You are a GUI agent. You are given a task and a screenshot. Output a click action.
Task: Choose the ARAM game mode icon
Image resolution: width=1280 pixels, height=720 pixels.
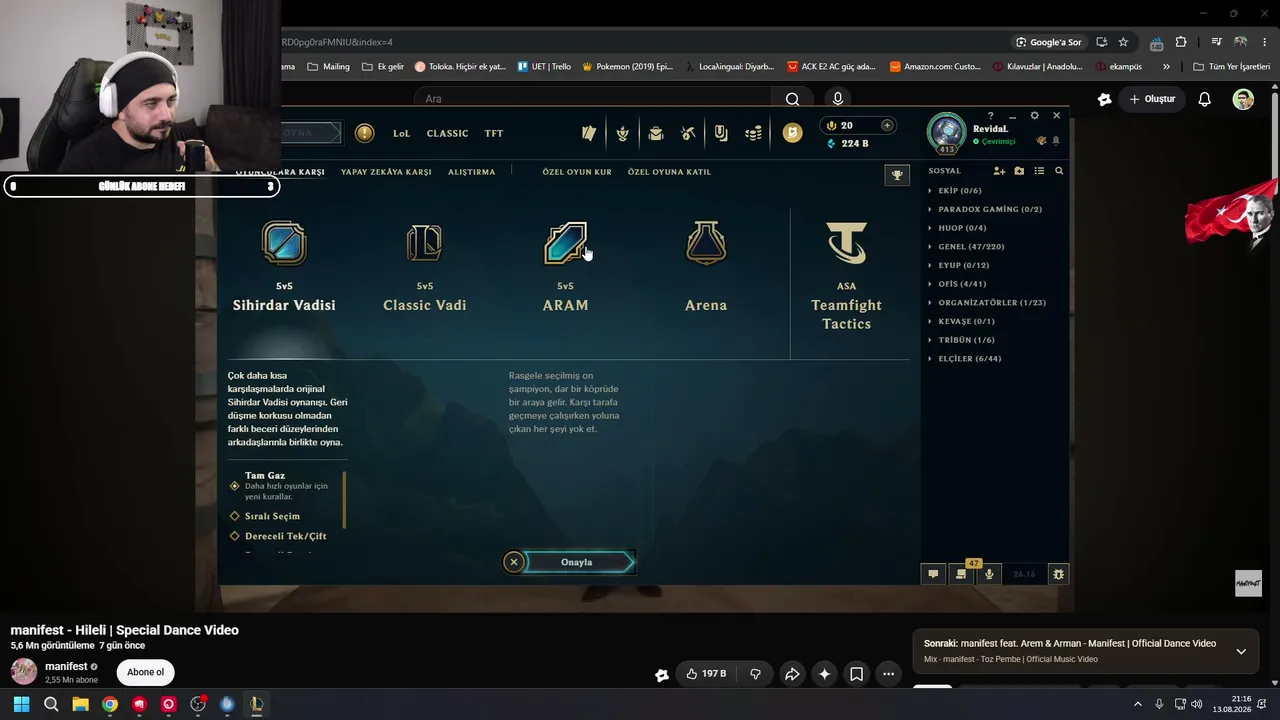(x=565, y=243)
